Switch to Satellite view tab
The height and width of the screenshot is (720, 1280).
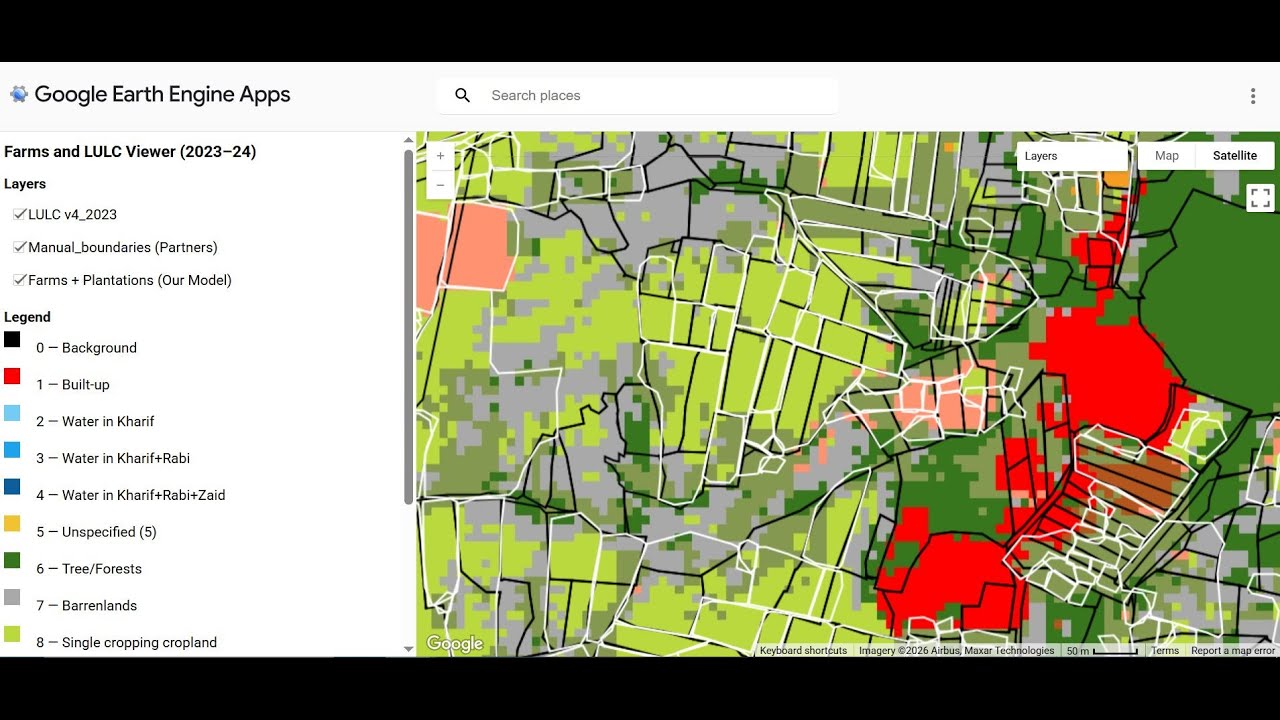coord(1235,156)
